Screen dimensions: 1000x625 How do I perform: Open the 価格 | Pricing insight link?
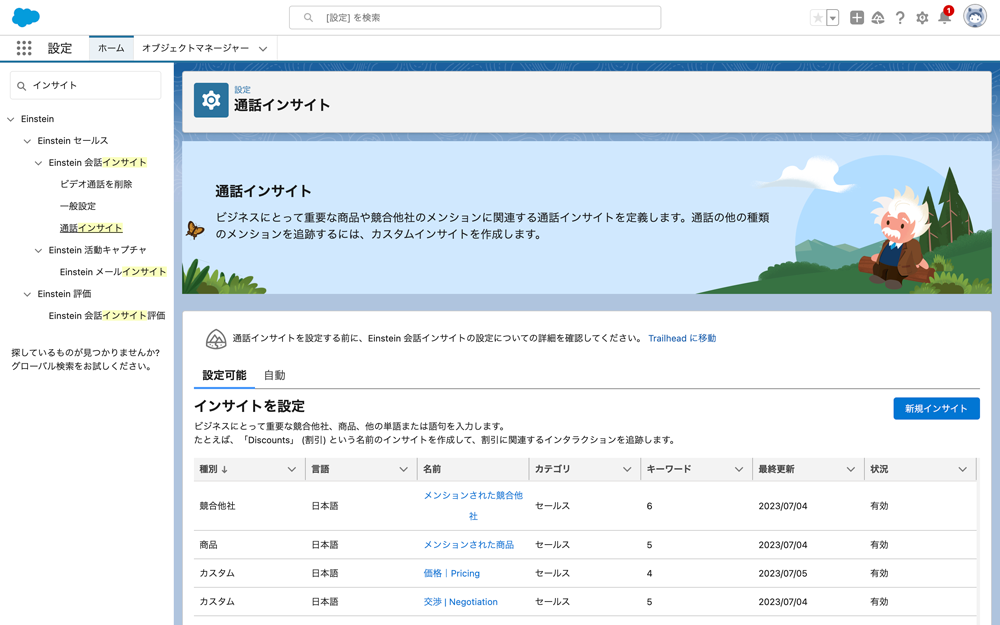pos(451,574)
